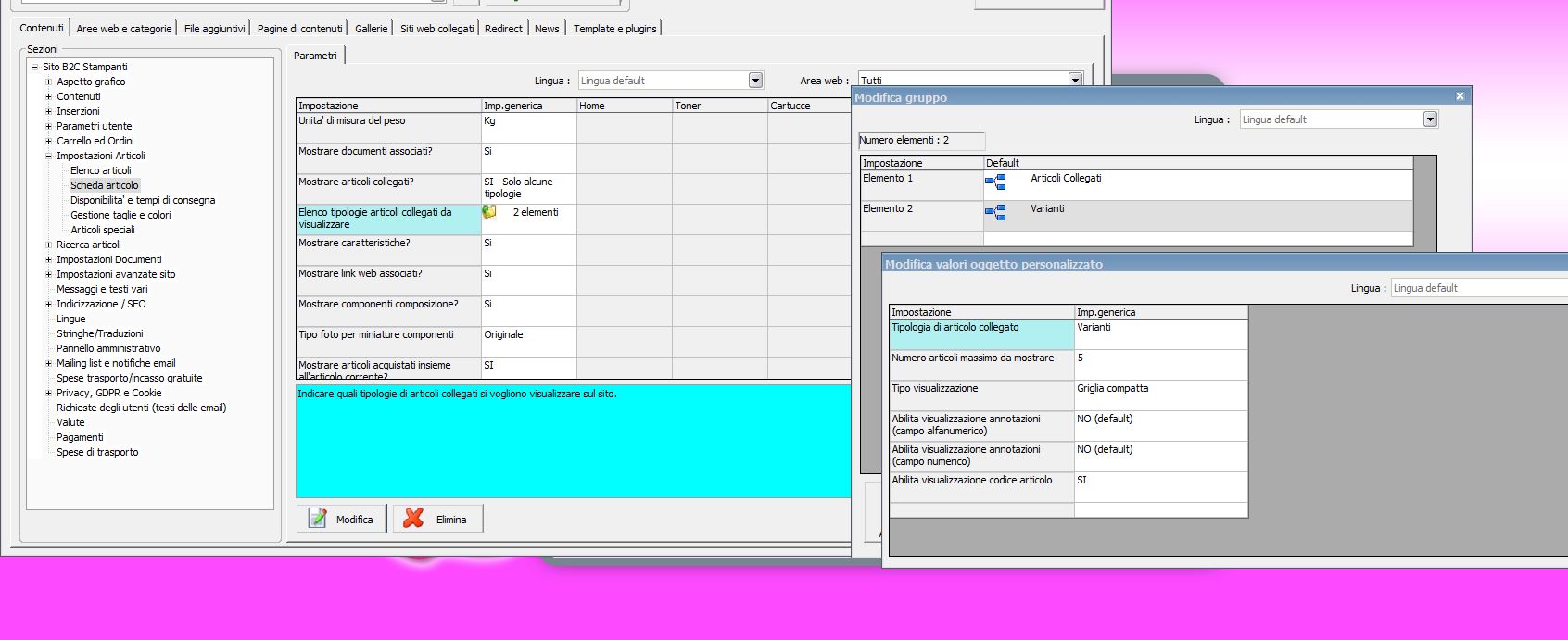This screenshot has height=640, width=1568.
Task: Click the Varianti element icon in Modifica gruppo
Action: [995, 213]
